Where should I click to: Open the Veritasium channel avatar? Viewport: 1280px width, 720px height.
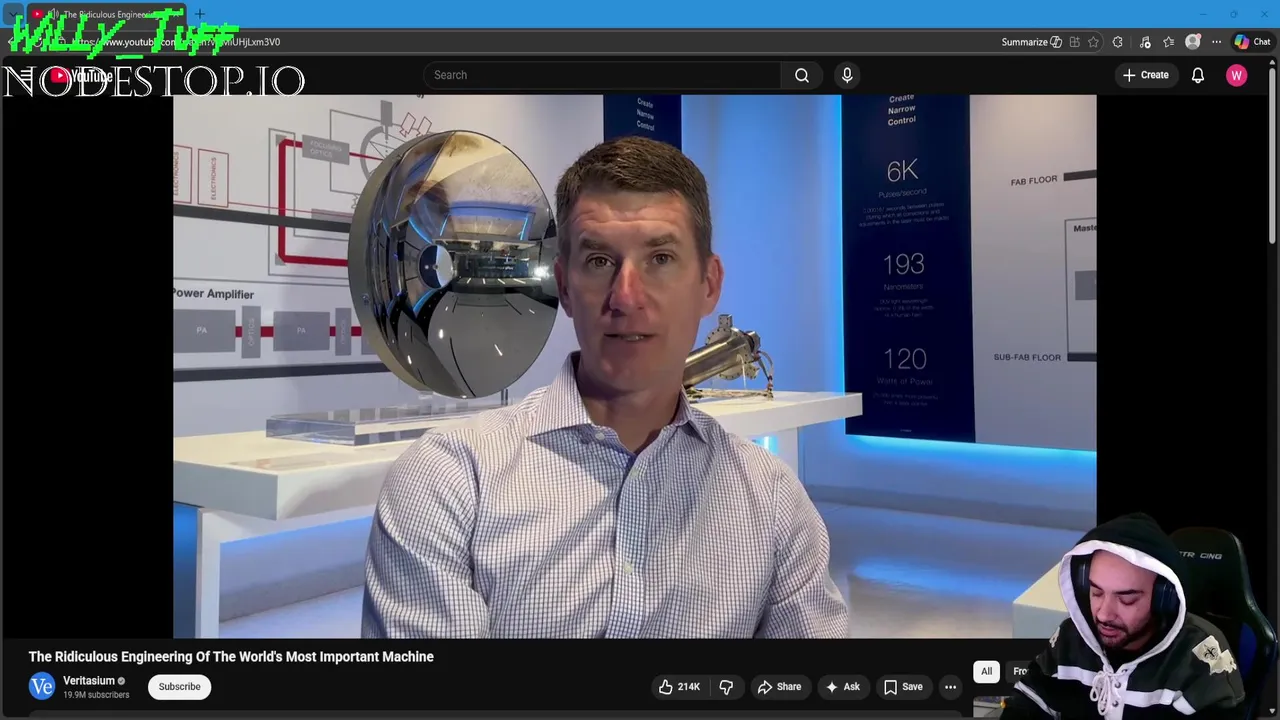41,687
